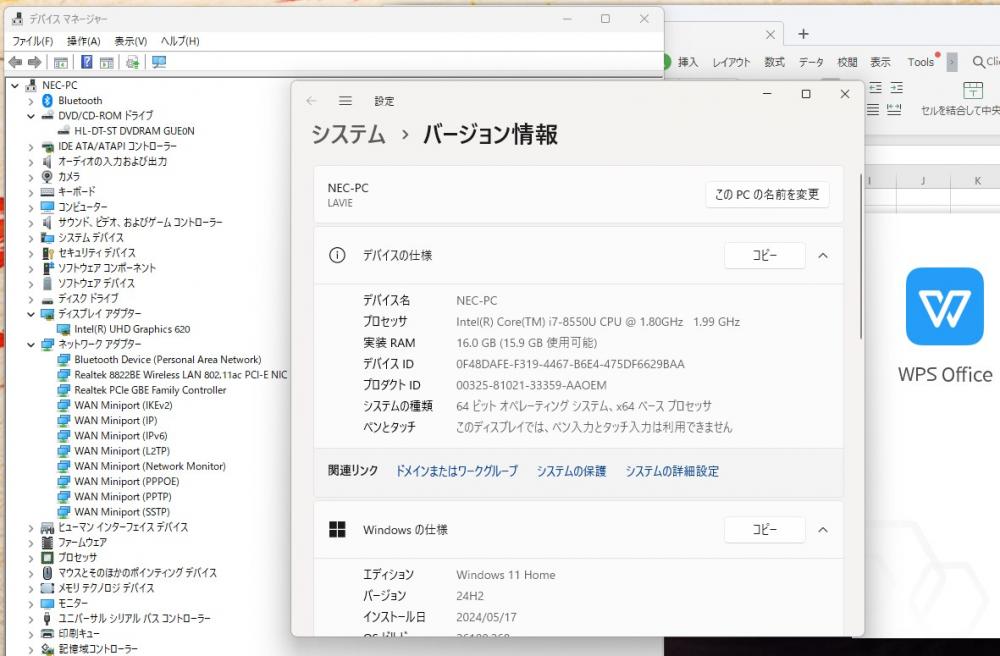Expand the プロセッサ category chevron

[31, 558]
